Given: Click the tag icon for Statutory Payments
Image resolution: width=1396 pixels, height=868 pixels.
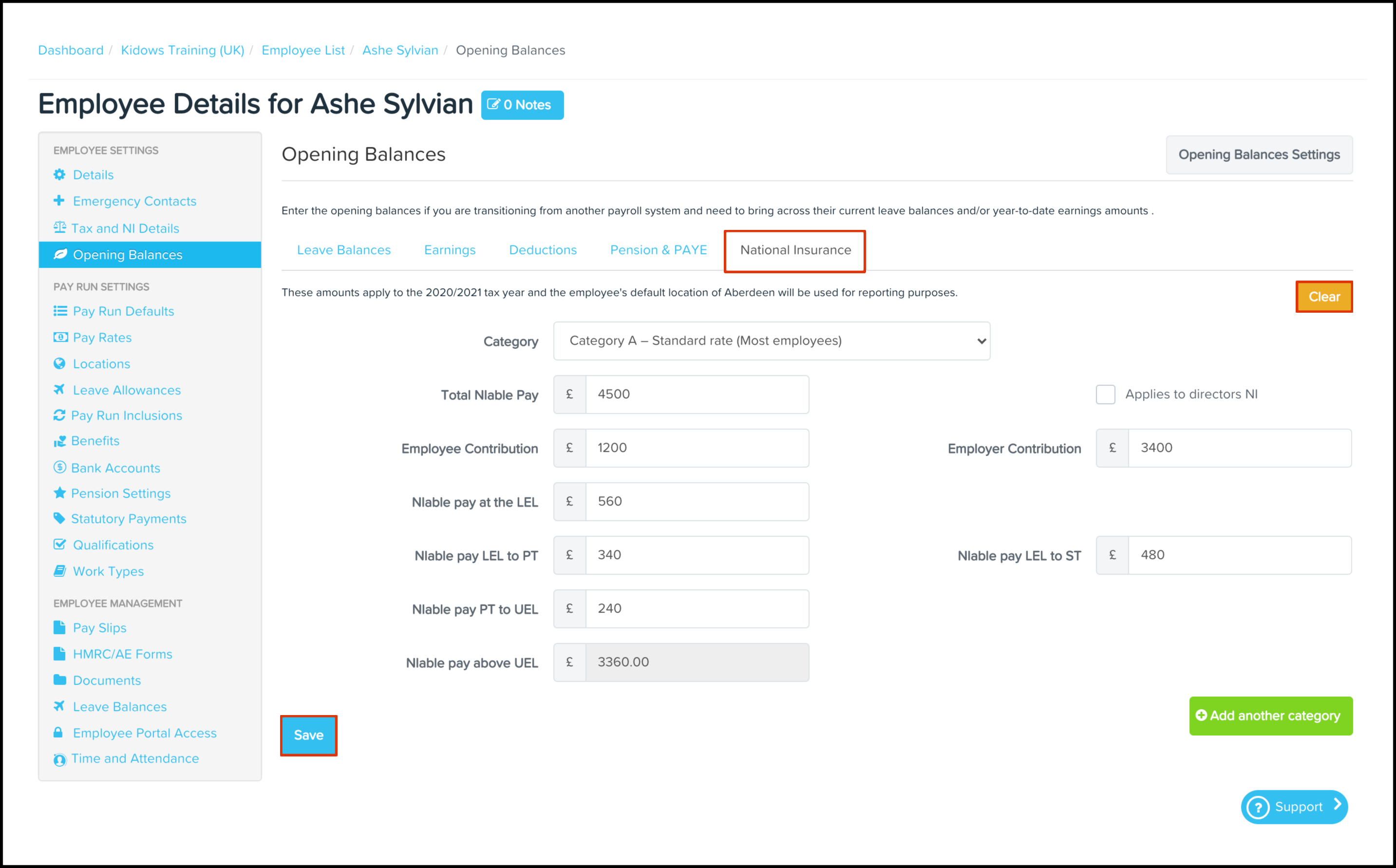Looking at the screenshot, I should [x=59, y=518].
